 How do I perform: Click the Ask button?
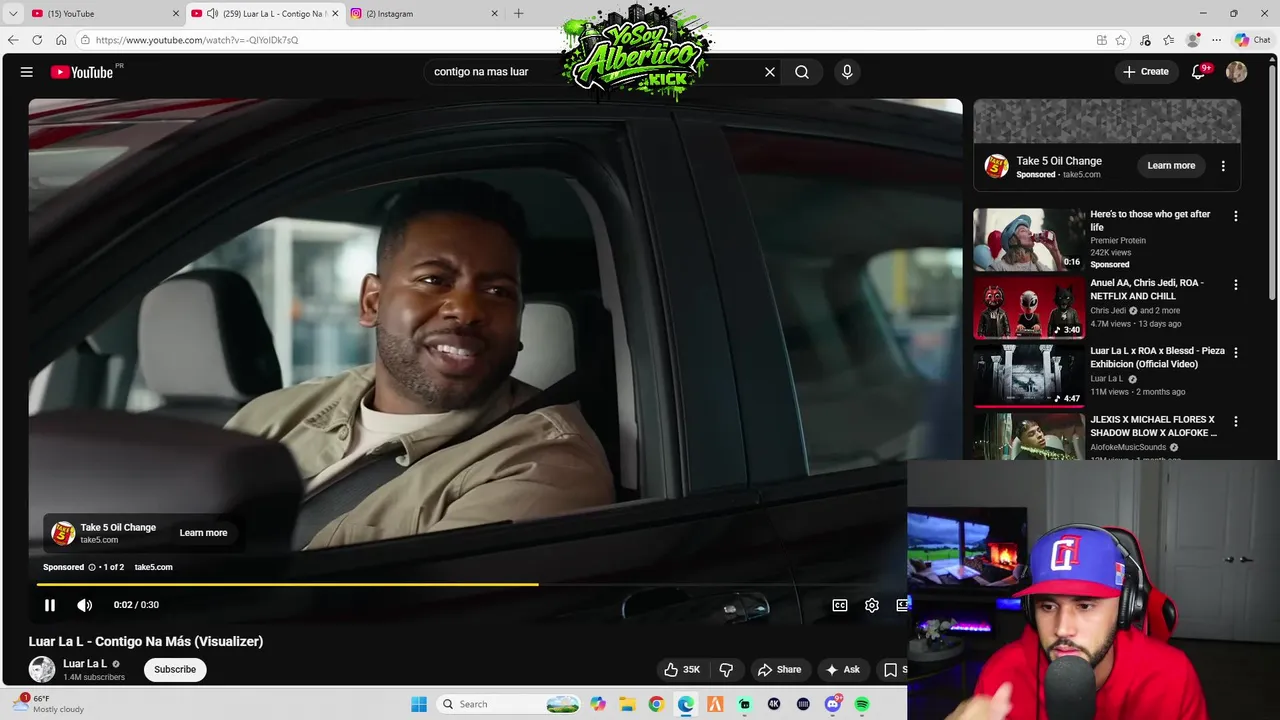(x=842, y=670)
